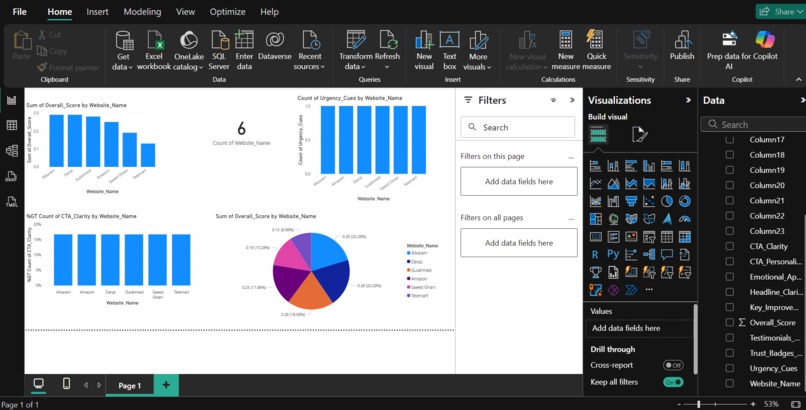This screenshot has height=410, width=806.
Task: Insert a Python visual
Action: pos(613,254)
